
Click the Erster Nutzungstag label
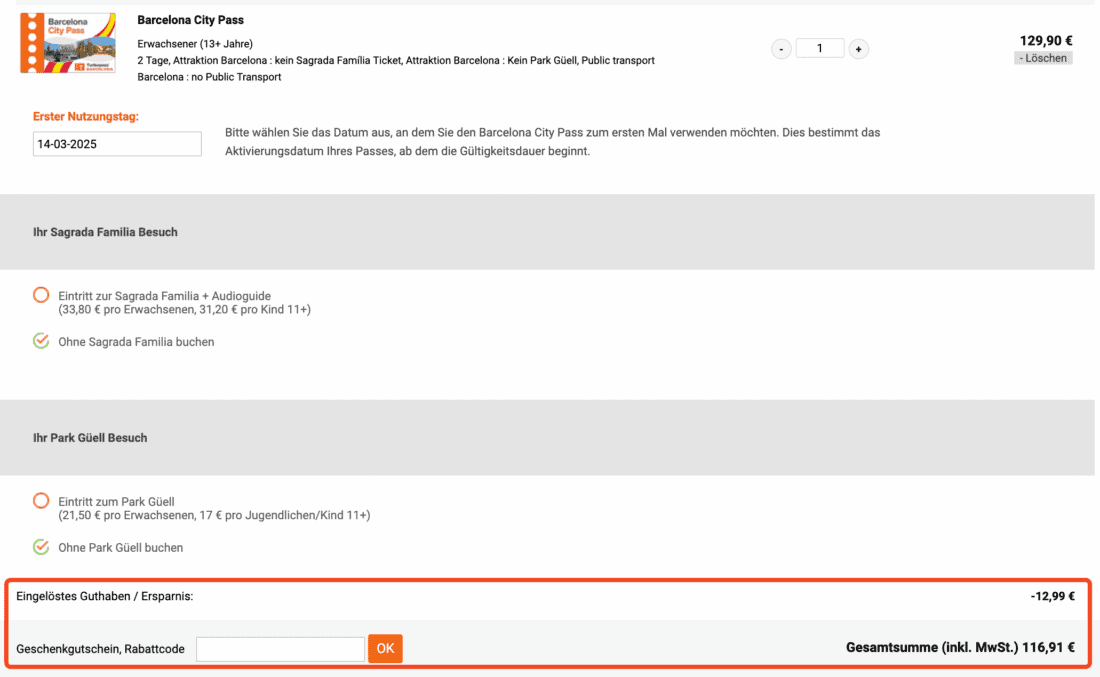pyautogui.click(x=86, y=117)
